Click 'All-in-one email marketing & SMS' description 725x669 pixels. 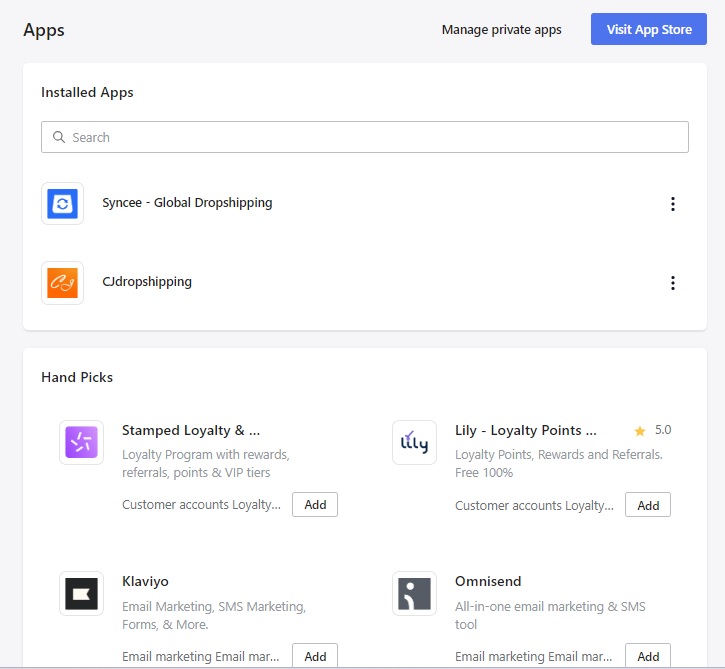(x=550, y=615)
